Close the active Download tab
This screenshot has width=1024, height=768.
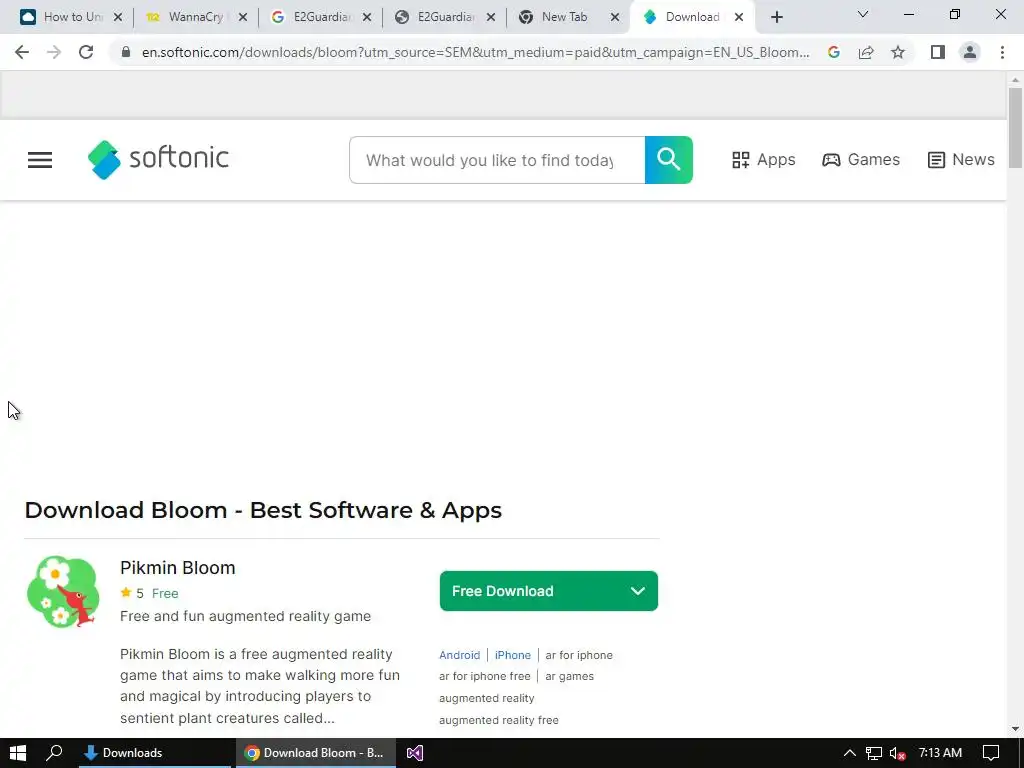click(x=739, y=18)
